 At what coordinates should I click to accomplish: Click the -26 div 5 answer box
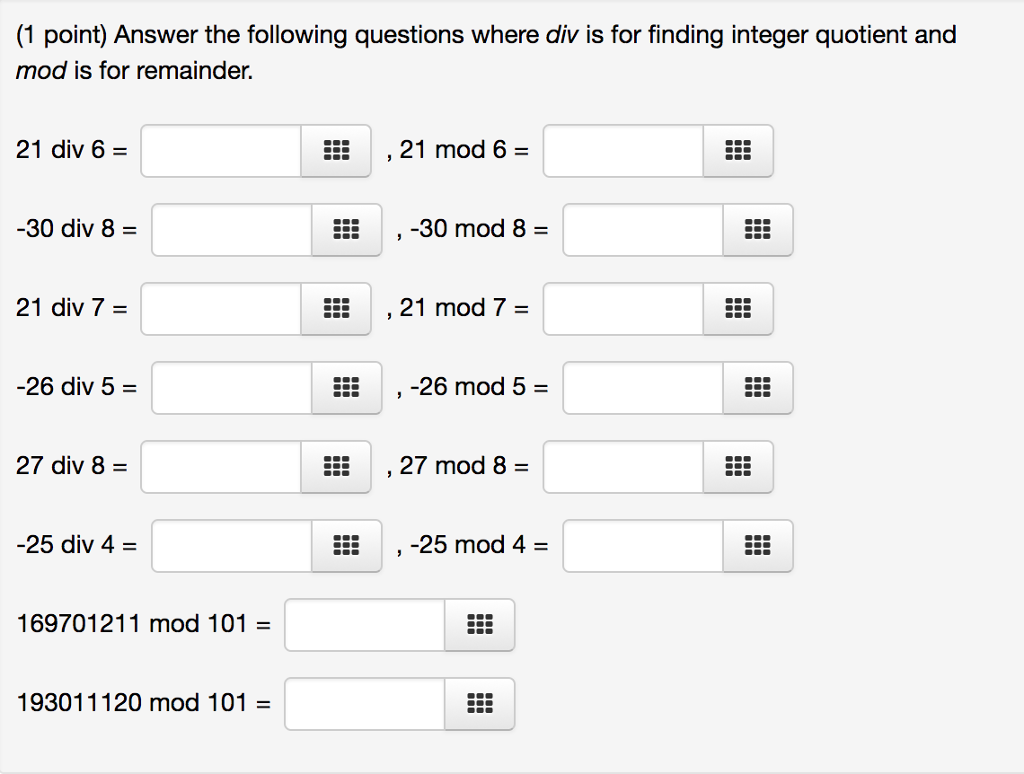232,387
